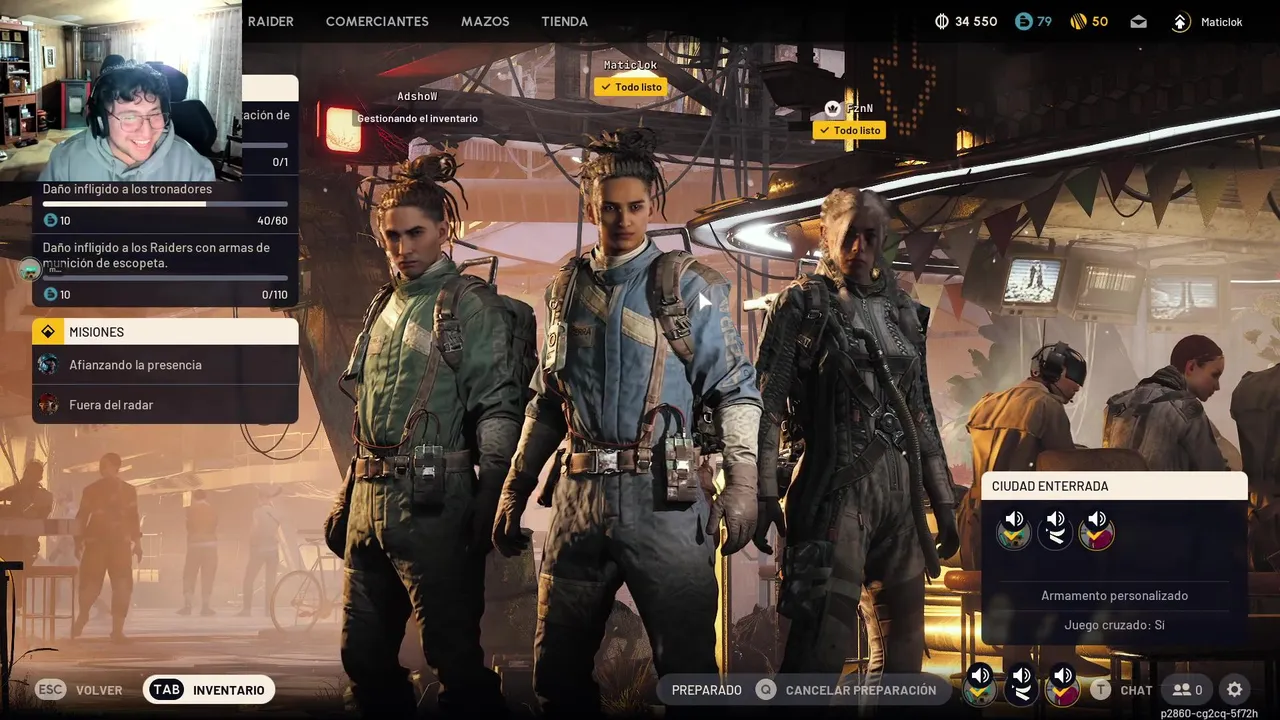Open the Afianzando la presencia mission
The width and height of the screenshot is (1280, 720).
click(165, 365)
